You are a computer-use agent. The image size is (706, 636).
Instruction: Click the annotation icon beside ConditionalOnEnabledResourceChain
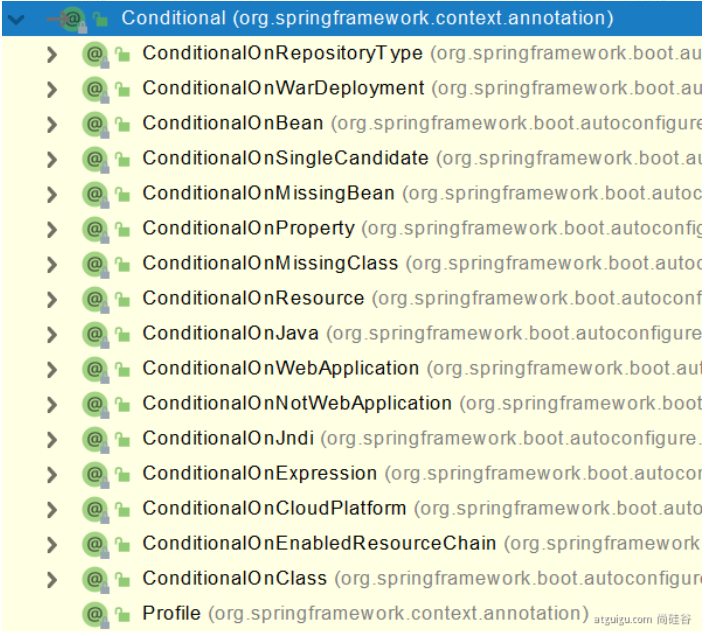[x=95, y=545]
